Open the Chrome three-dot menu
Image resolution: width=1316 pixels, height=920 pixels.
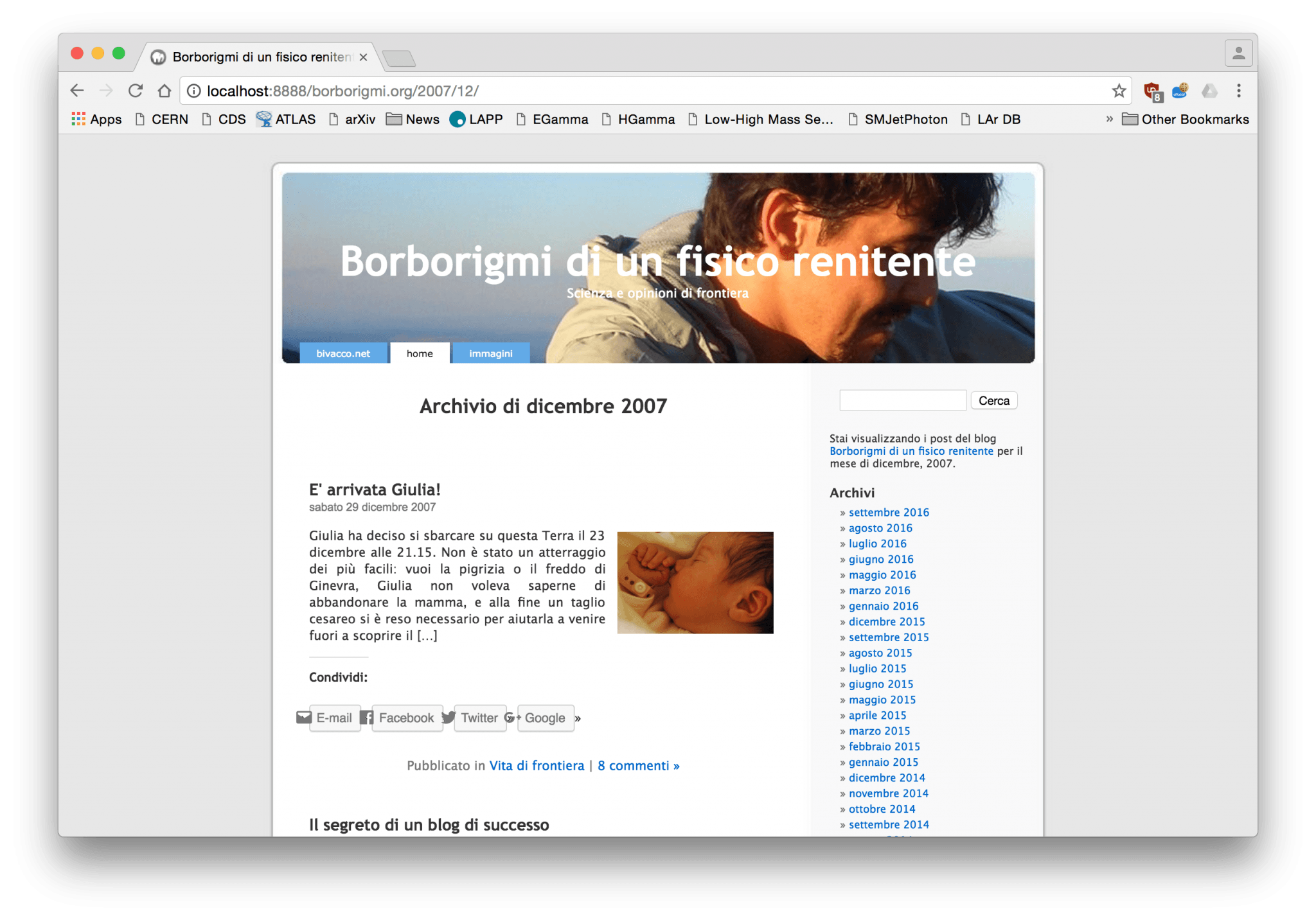click(x=1238, y=91)
